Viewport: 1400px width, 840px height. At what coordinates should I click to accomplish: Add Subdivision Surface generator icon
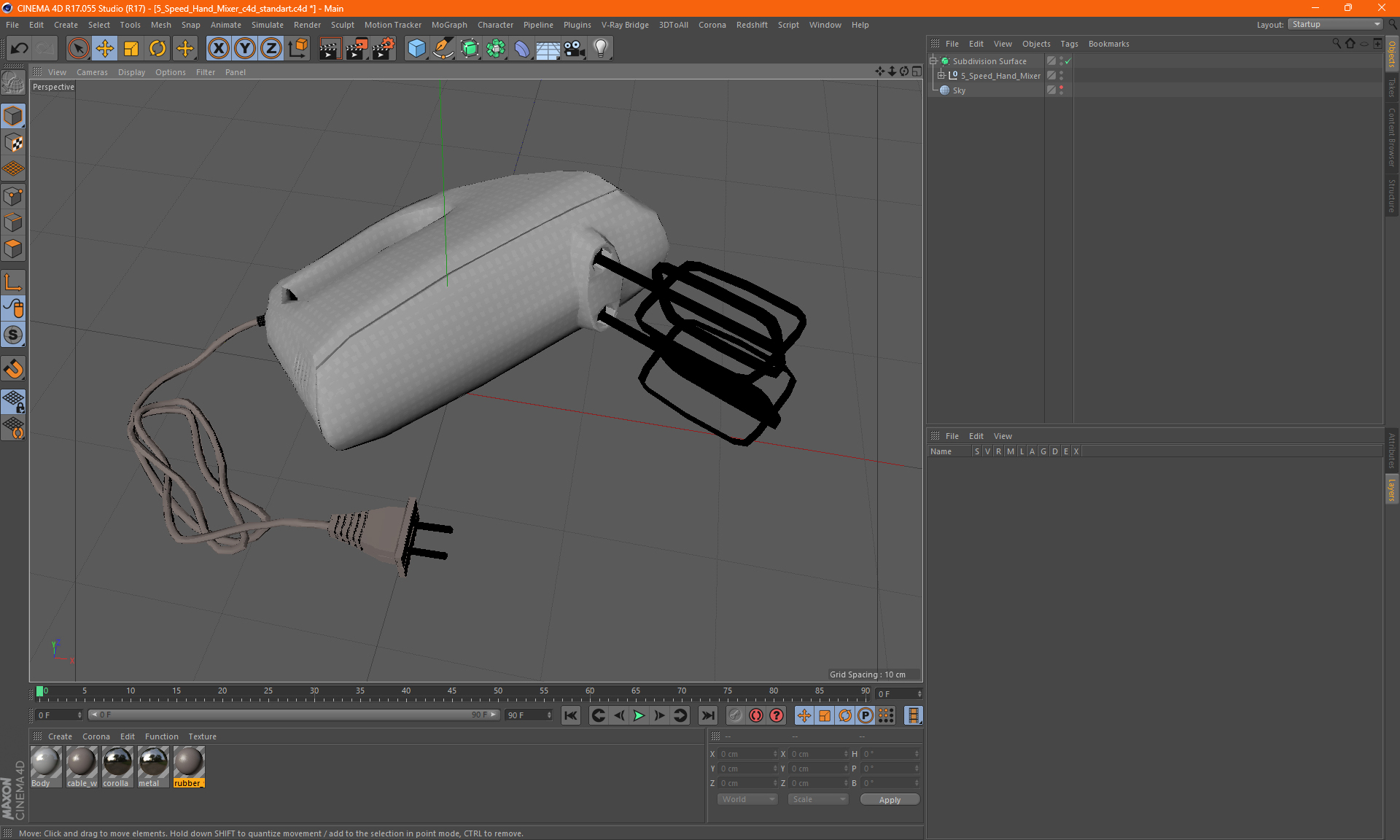coord(470,49)
